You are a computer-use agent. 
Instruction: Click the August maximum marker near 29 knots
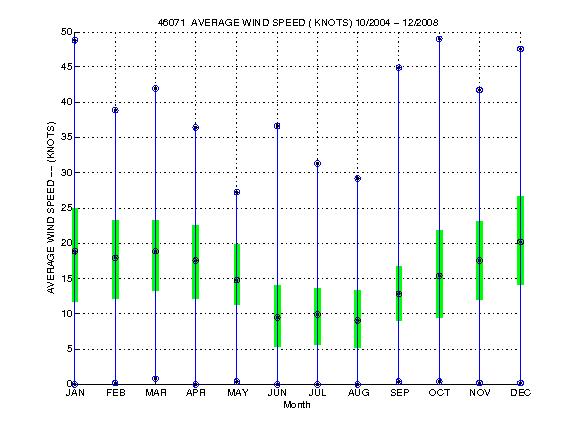click(x=357, y=179)
